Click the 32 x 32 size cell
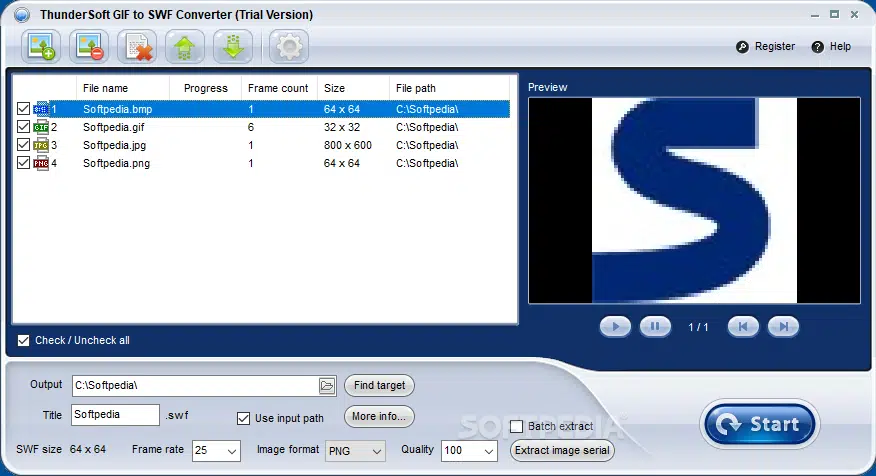The width and height of the screenshot is (876, 476). (342, 127)
